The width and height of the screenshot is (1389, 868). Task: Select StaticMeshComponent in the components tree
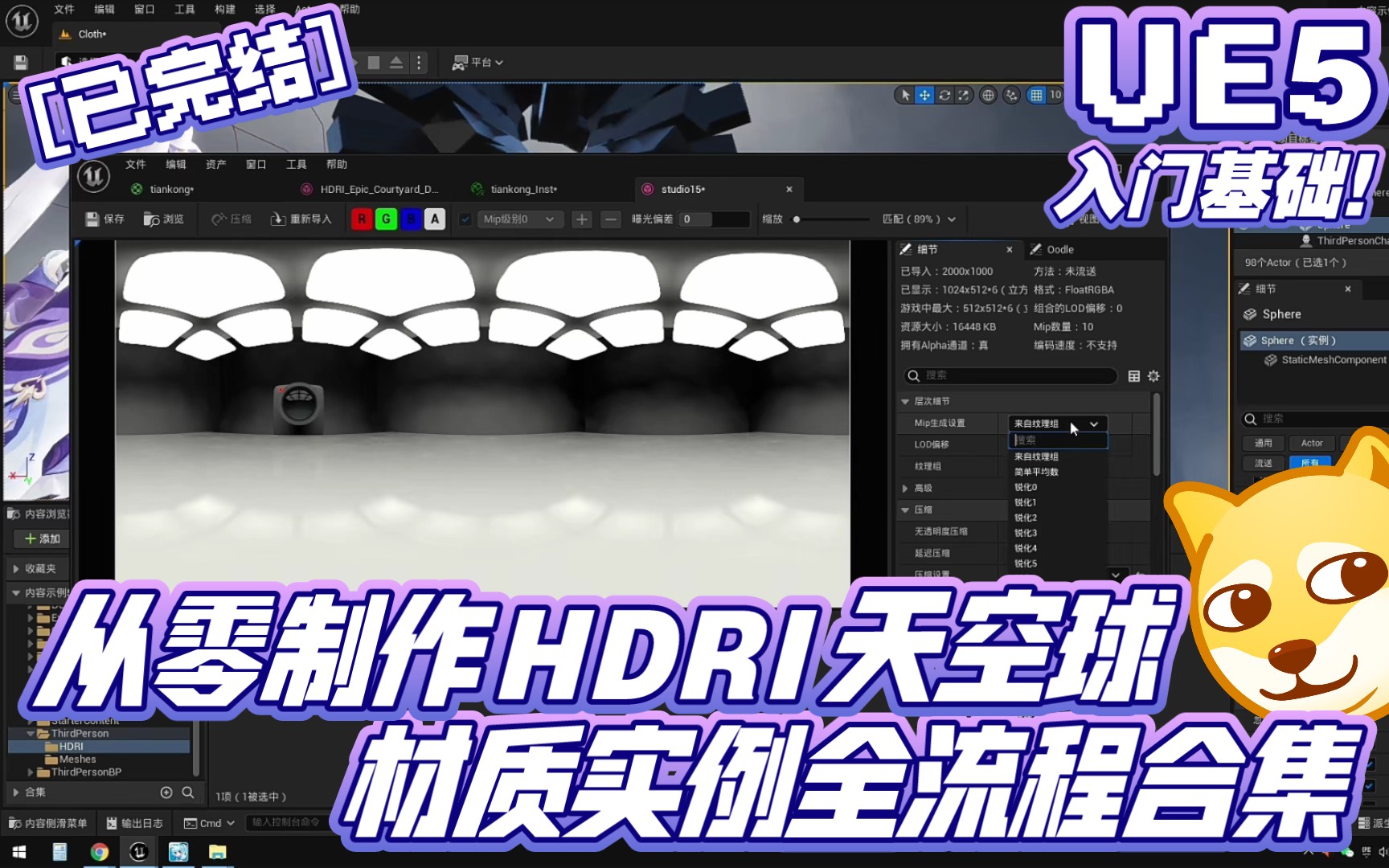[1325, 360]
